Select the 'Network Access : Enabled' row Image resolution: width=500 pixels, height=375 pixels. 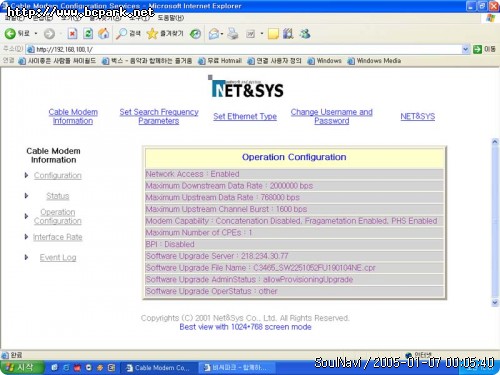[294, 174]
